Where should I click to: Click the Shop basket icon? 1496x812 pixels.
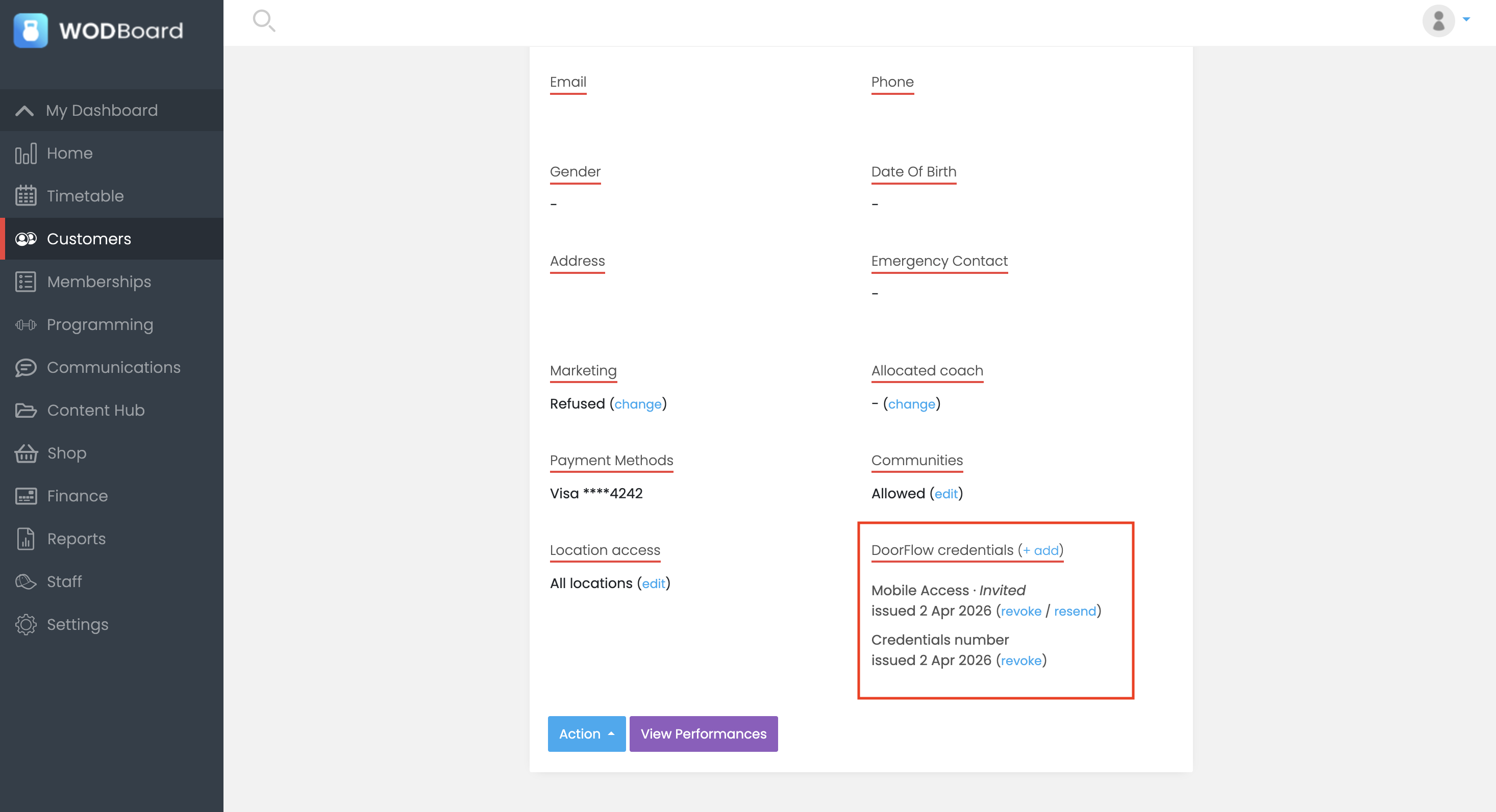click(26, 453)
